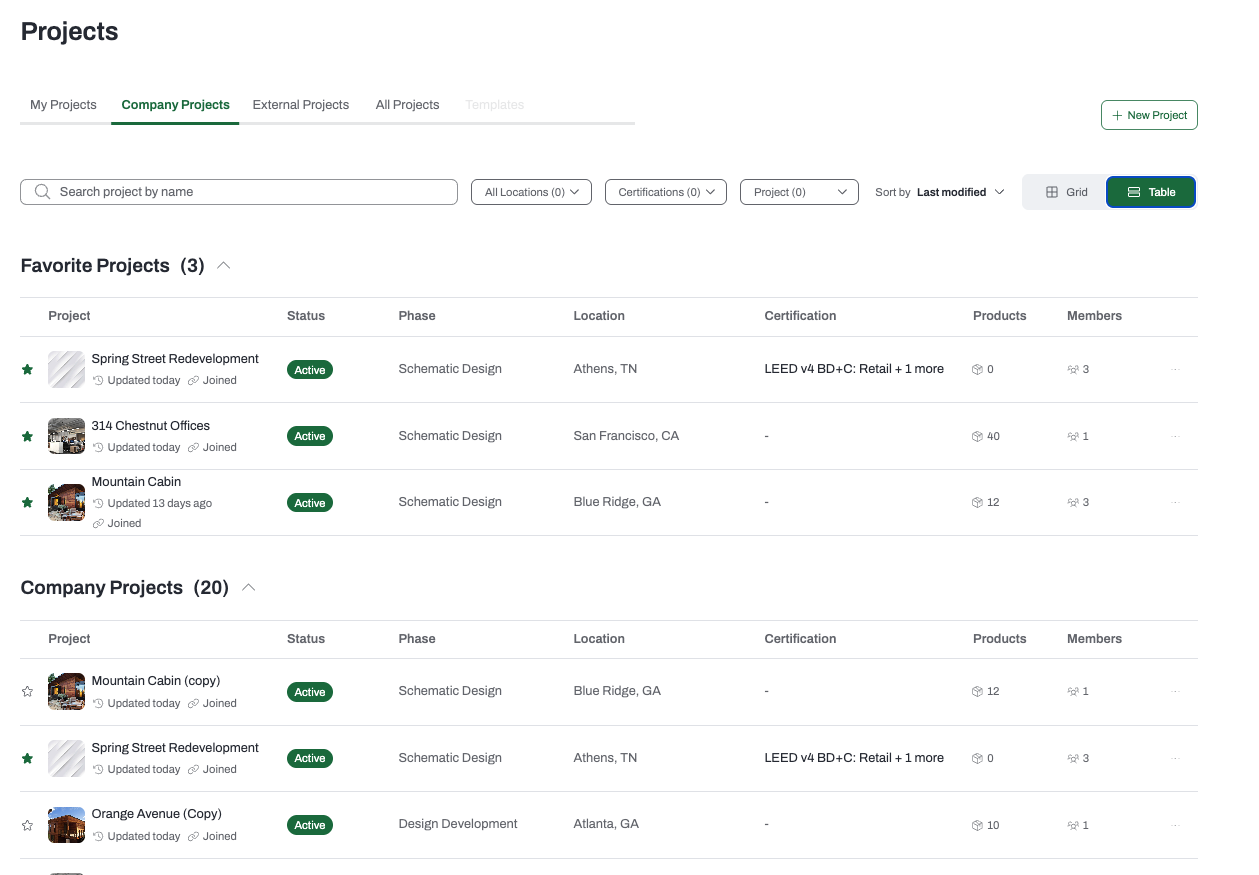1259x875 pixels.
Task: Select the Table view button
Action: (1151, 192)
